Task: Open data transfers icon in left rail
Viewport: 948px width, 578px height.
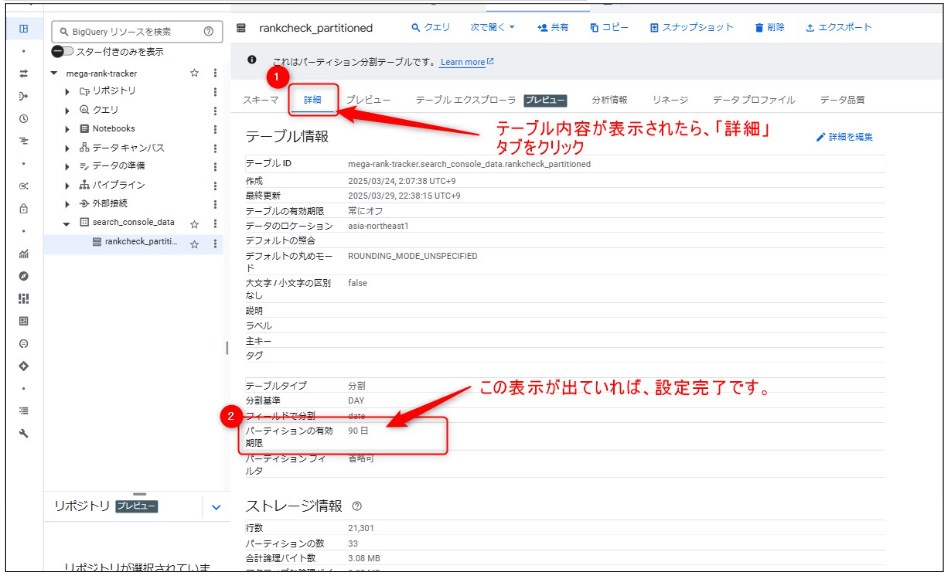Action: [24, 74]
